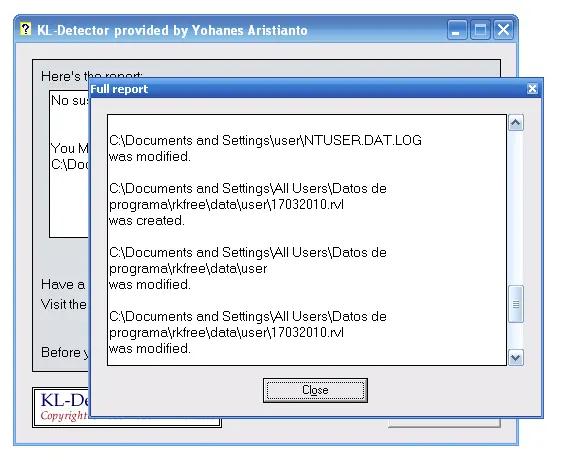Click the partially hidden button behind dialog
Screen dimensions: 562x461
point(444,423)
